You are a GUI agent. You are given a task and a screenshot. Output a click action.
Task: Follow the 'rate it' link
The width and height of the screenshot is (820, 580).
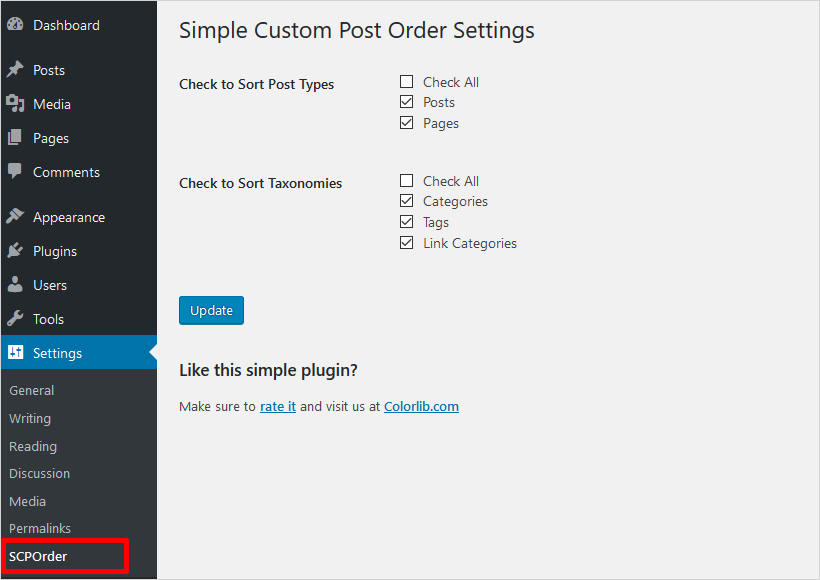click(x=278, y=407)
